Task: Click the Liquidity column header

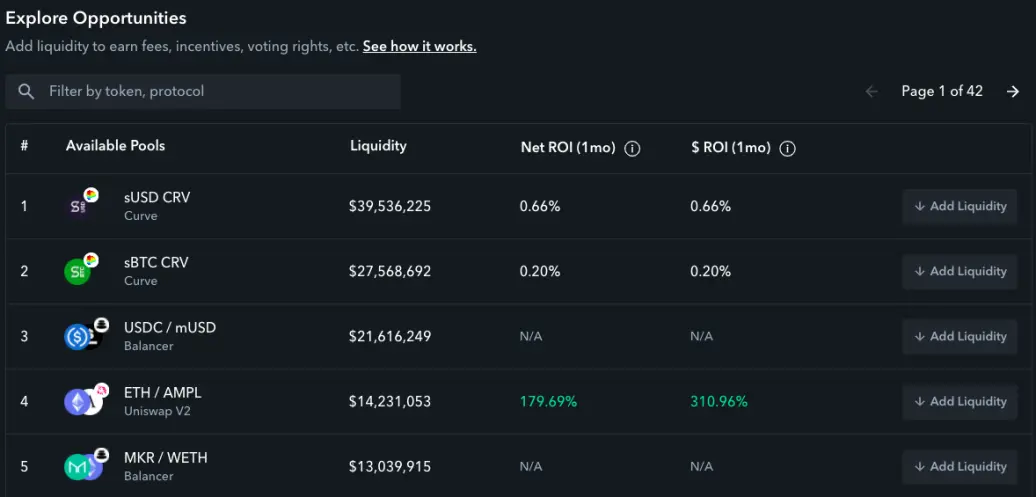Action: tap(378, 145)
